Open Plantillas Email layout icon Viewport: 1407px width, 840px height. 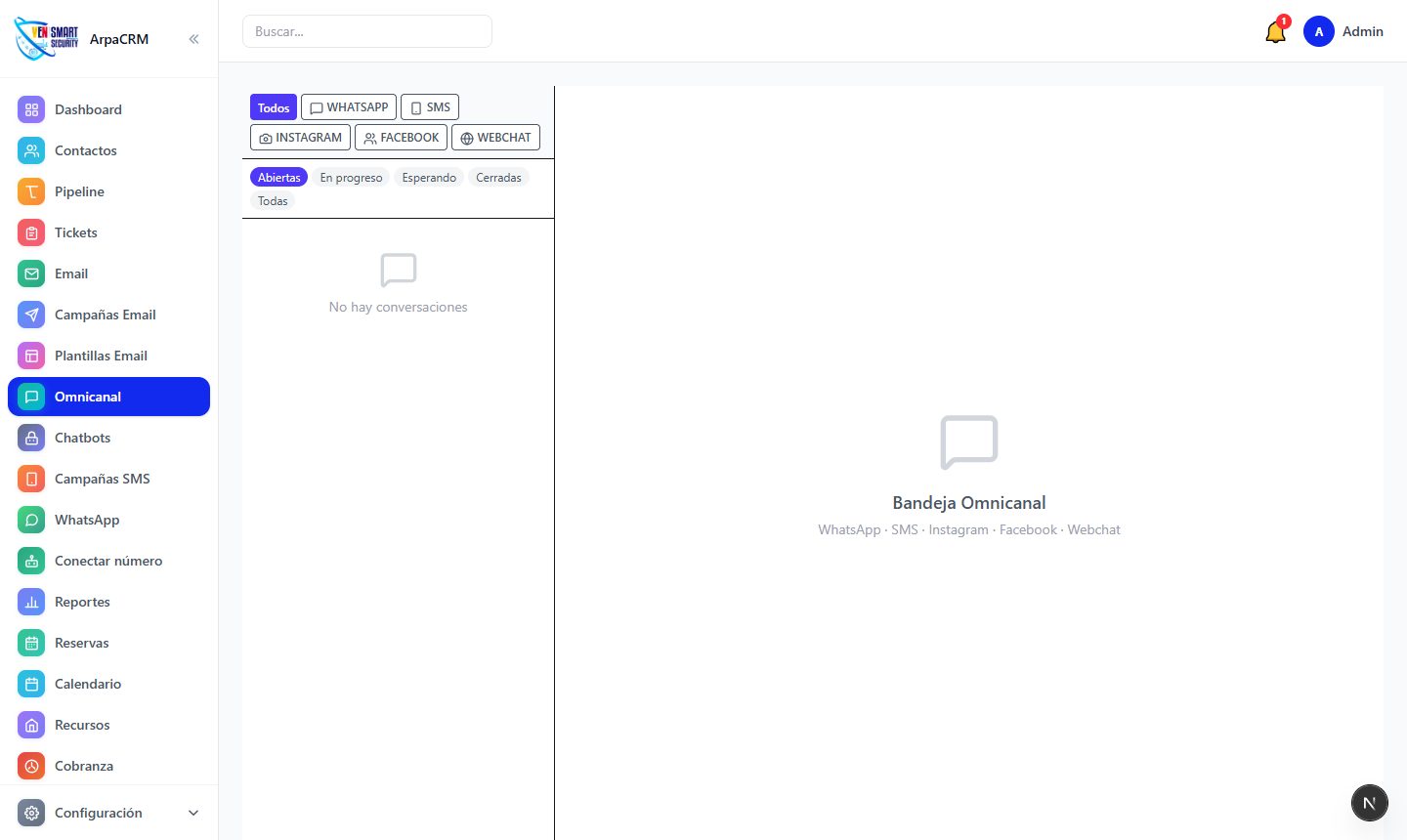coord(31,356)
